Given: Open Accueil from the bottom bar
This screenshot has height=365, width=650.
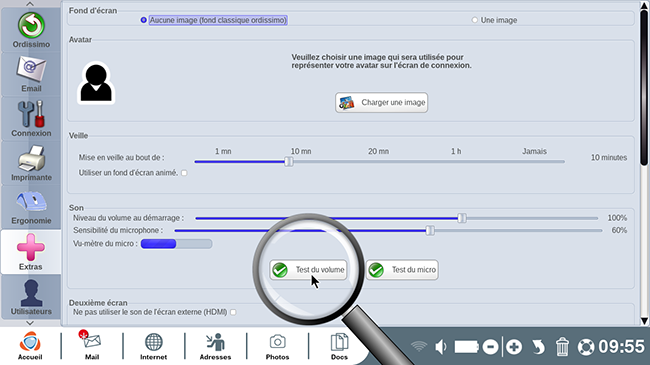Looking at the screenshot, I should click(x=30, y=346).
